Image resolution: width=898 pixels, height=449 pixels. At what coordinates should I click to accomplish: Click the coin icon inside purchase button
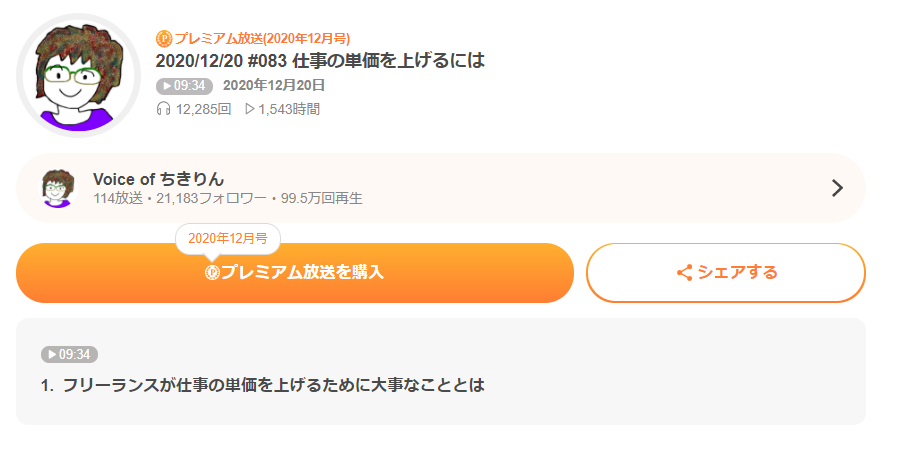coord(212,273)
